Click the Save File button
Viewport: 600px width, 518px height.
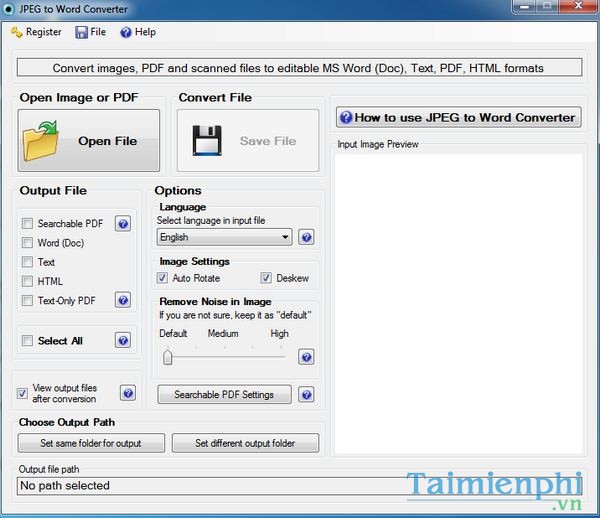(x=248, y=140)
